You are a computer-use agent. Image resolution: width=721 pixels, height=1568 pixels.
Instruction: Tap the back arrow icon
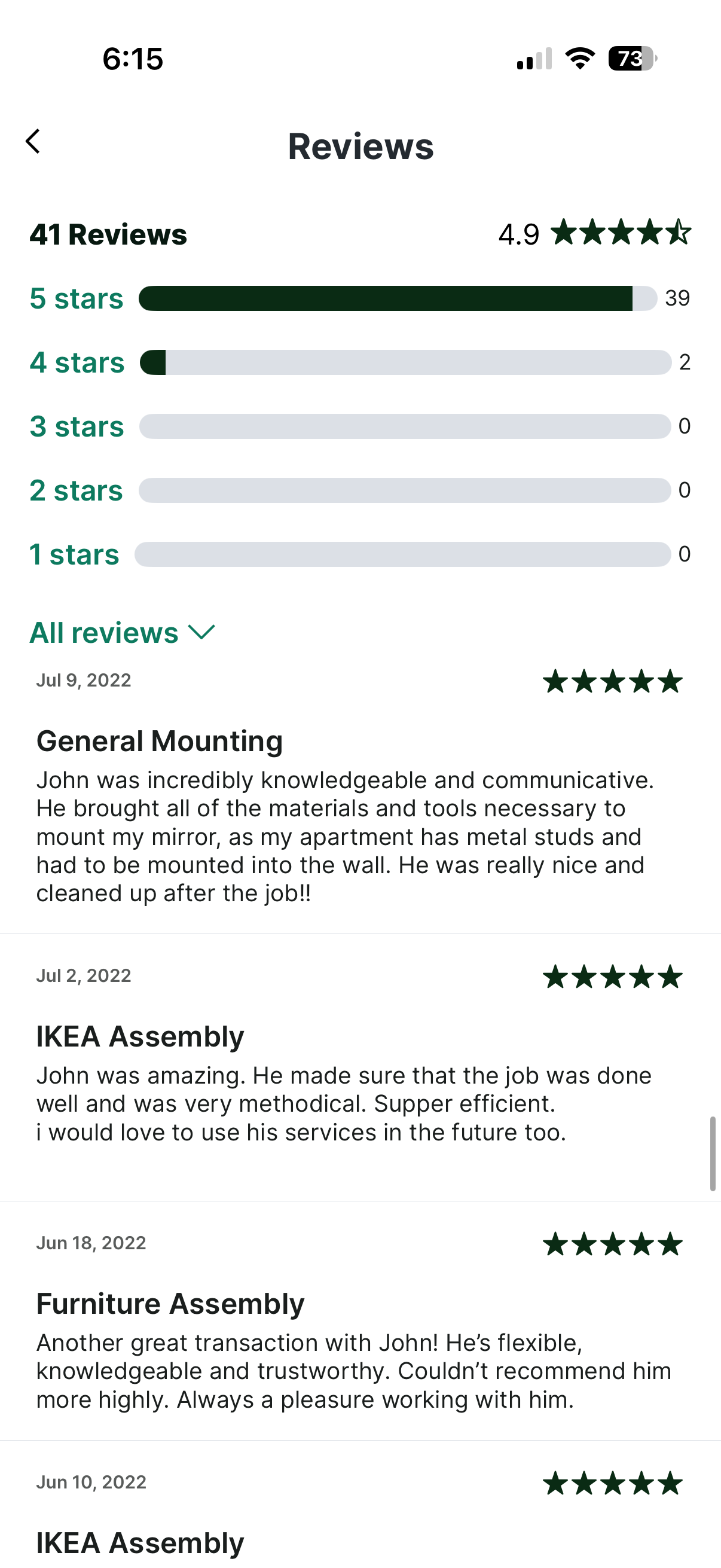(33, 141)
